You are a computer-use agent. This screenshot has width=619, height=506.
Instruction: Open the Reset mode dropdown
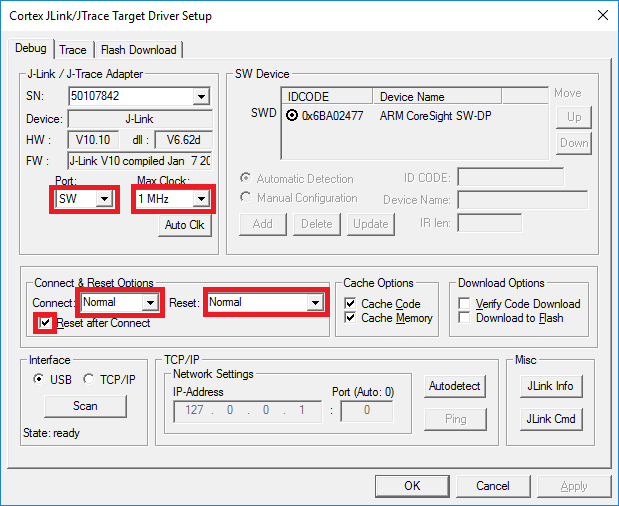[x=315, y=303]
